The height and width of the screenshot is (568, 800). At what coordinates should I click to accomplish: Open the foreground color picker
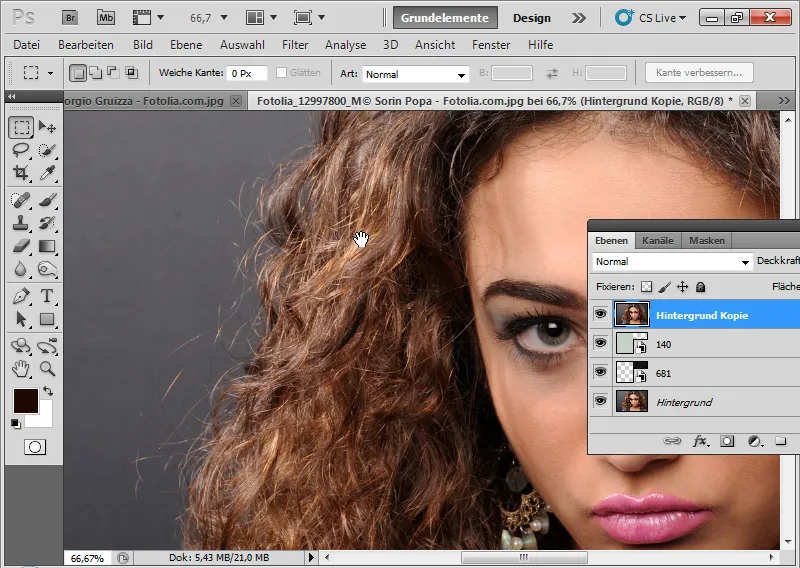(26, 401)
